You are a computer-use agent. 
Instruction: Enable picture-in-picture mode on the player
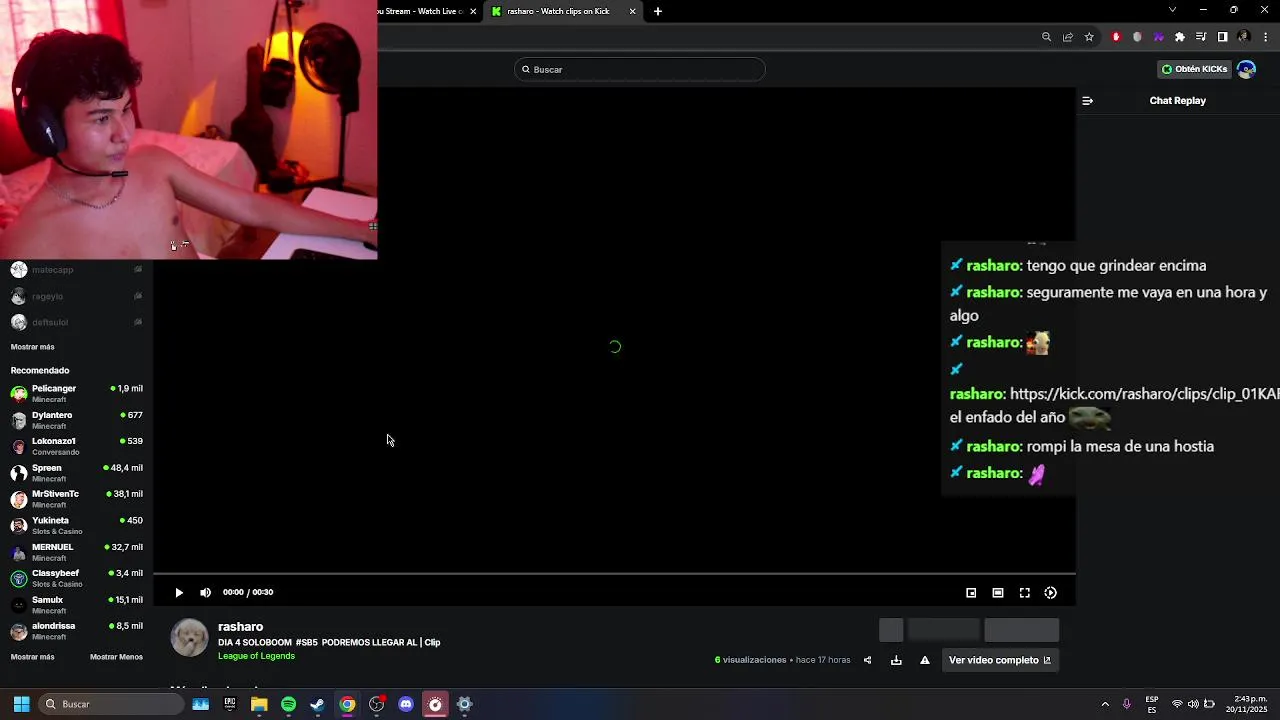pyautogui.click(x=971, y=593)
